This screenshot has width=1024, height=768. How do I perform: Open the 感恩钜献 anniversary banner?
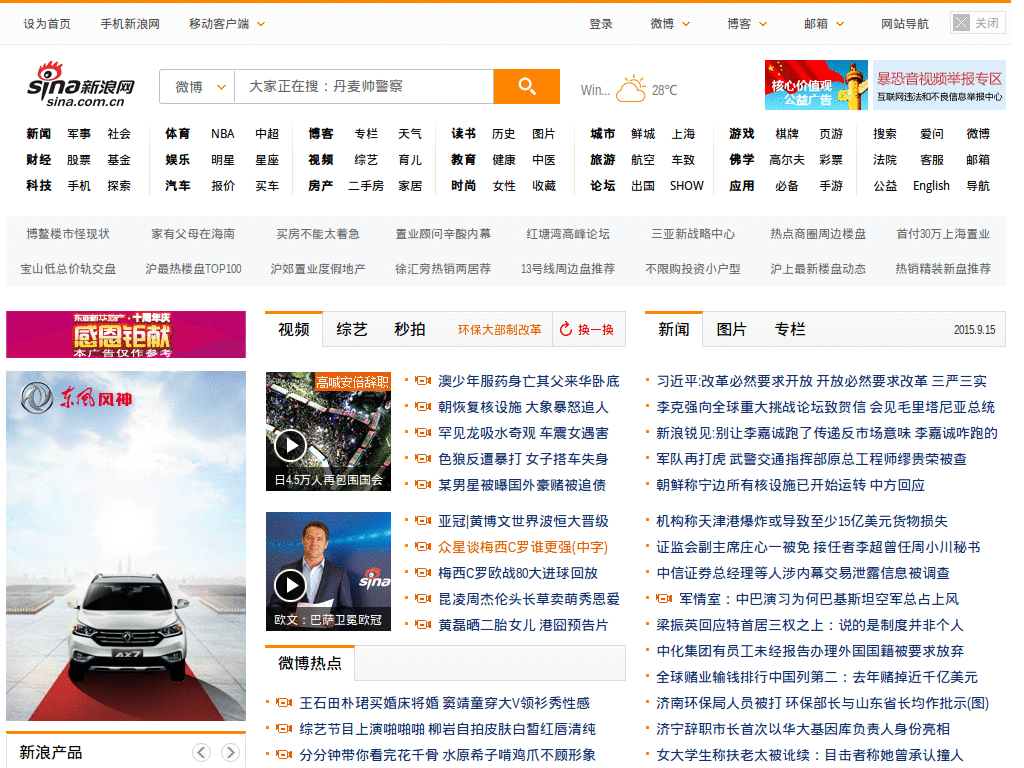tap(126, 334)
